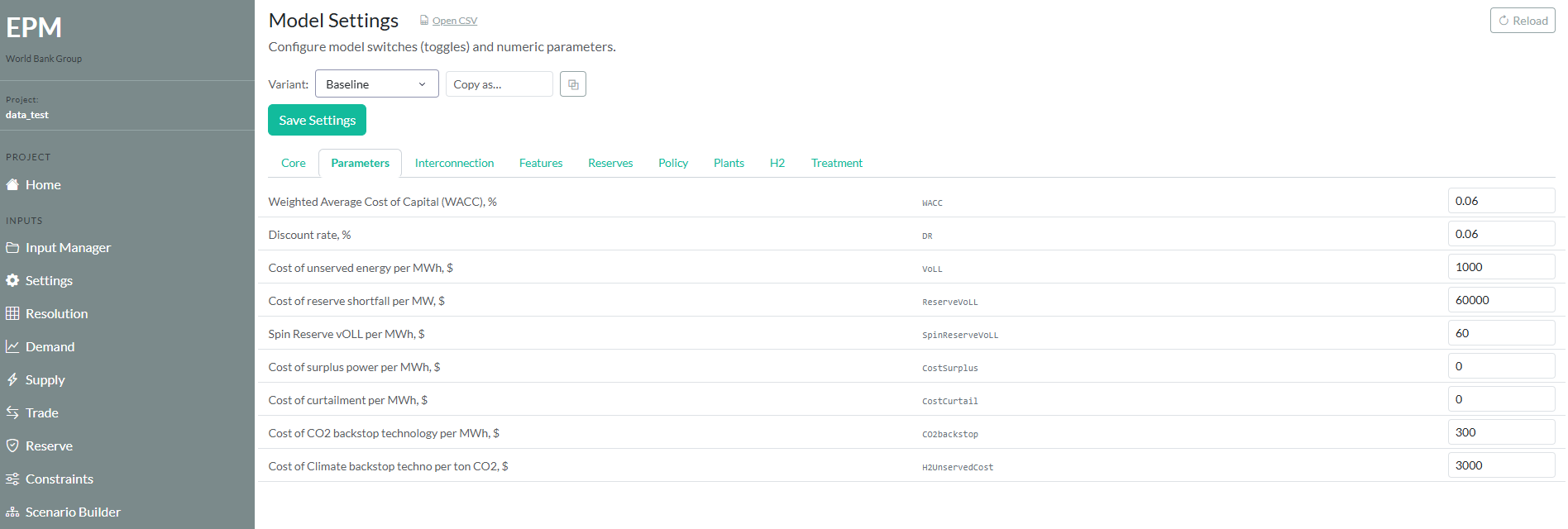The height and width of the screenshot is (529, 1568).
Task: Click the WACC value field
Action: coord(1501,201)
